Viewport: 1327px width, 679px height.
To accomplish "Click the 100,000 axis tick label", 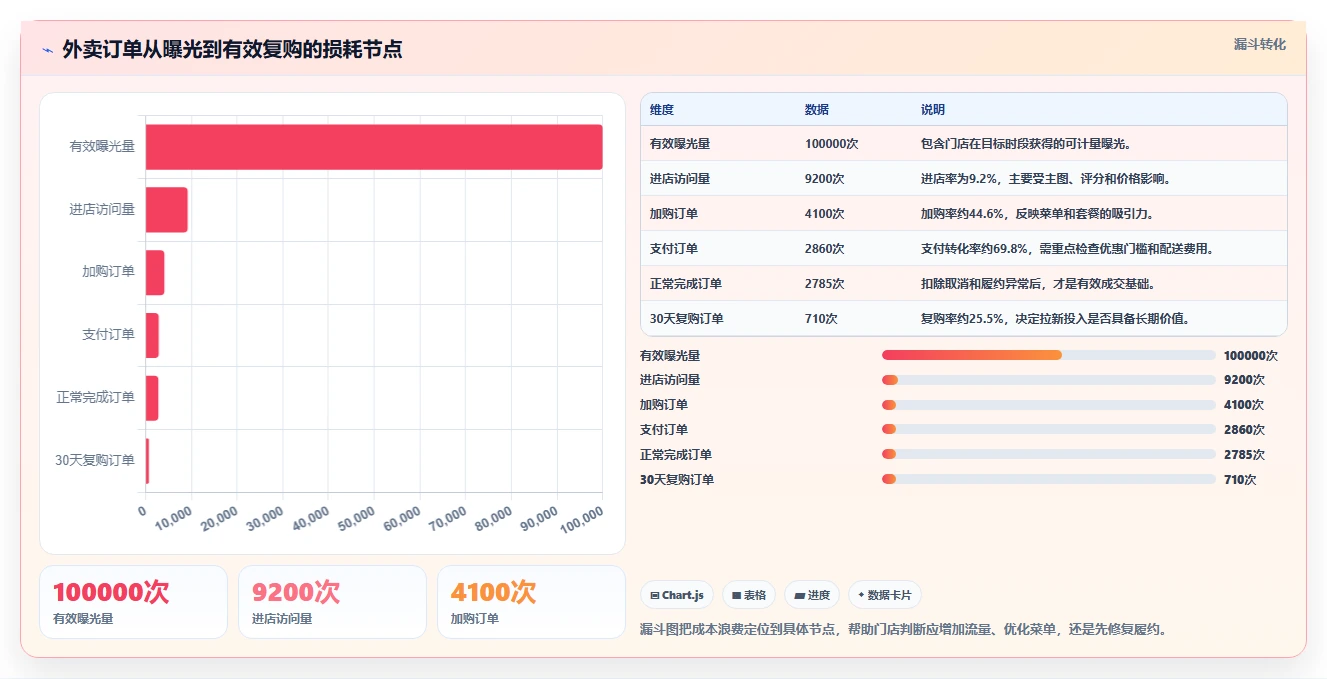I will pos(581,518).
